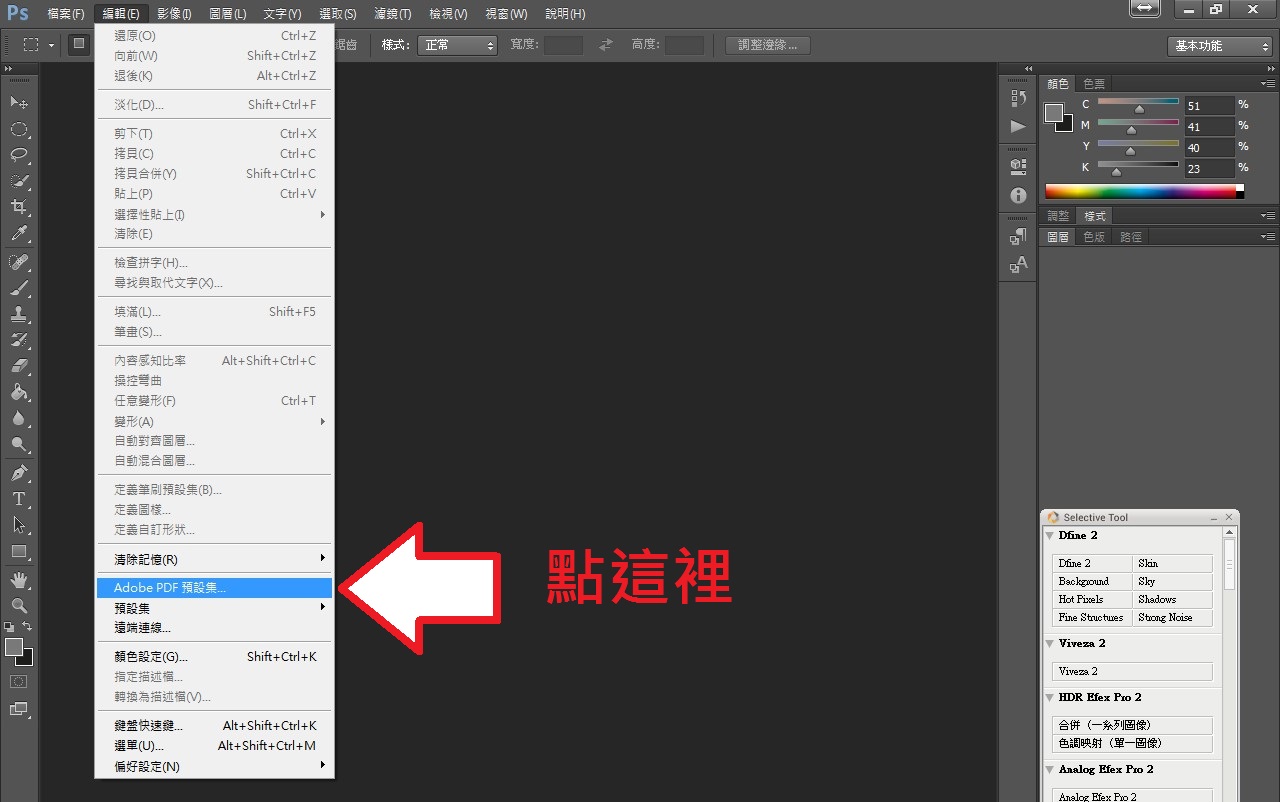Select the Clone Stamp tool
Viewport: 1280px width, 802px height.
(x=19, y=314)
